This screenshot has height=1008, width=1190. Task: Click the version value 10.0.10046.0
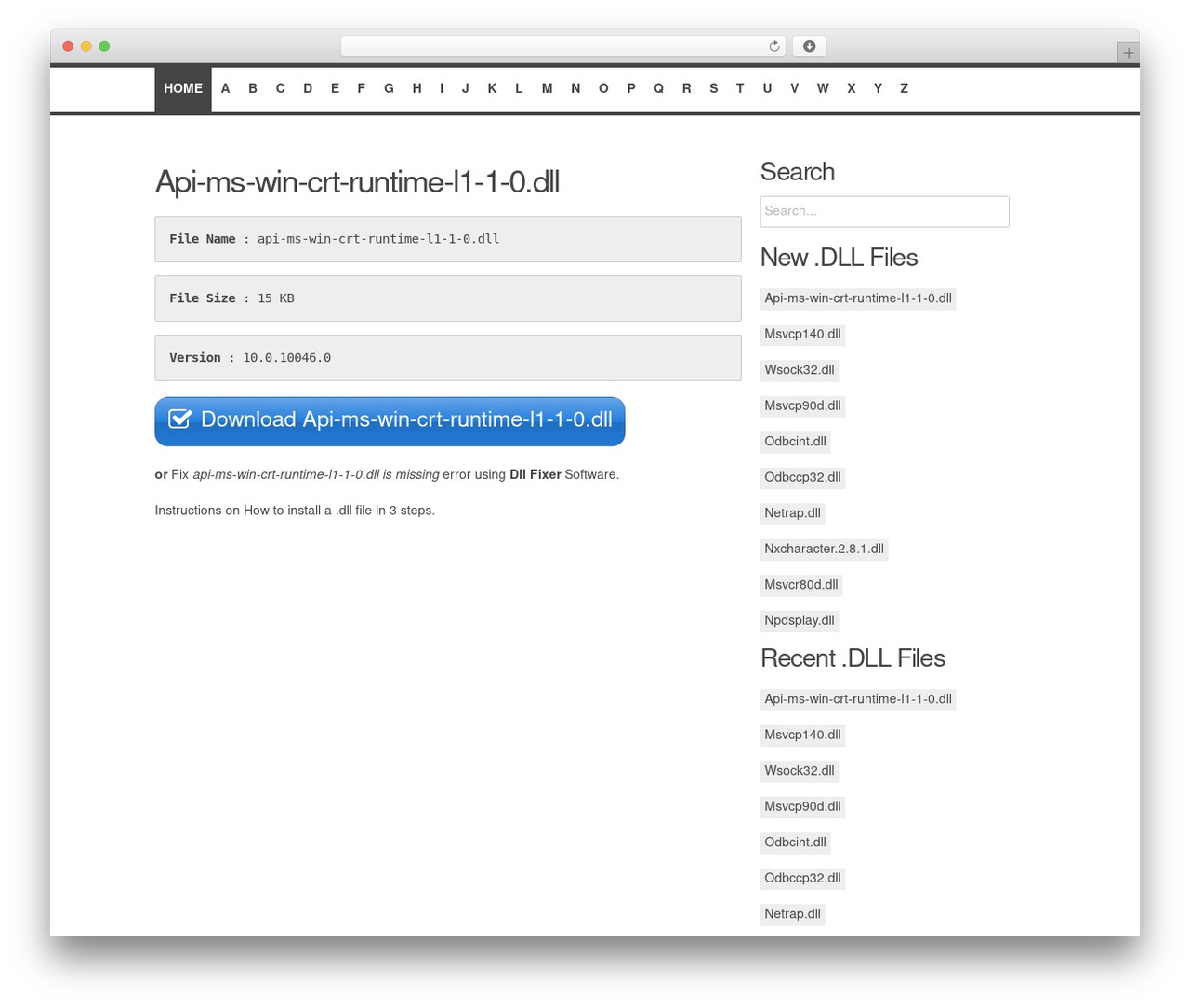(x=287, y=358)
